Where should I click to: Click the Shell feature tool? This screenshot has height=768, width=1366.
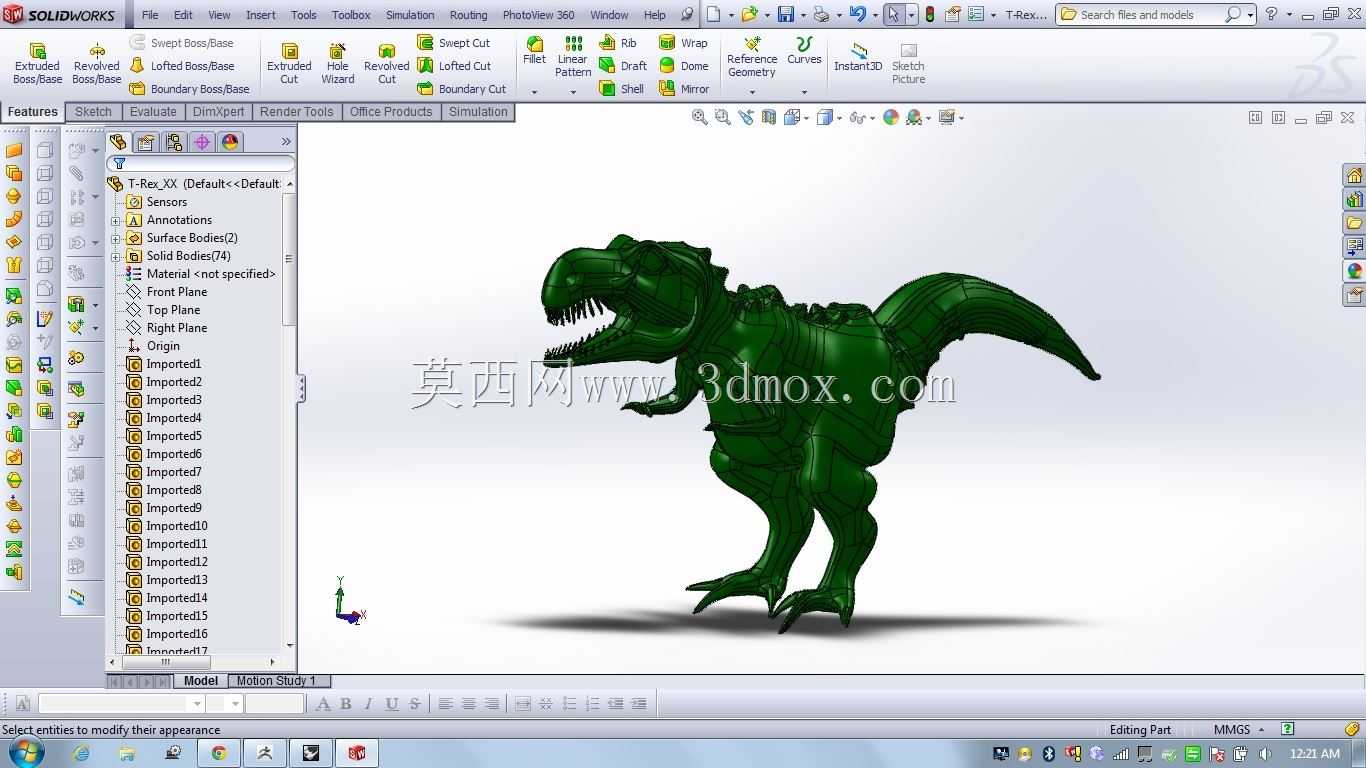622,89
